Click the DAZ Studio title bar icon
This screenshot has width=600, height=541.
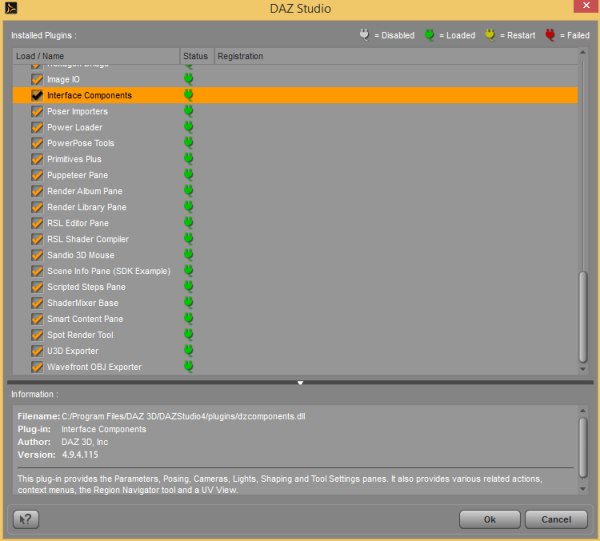pos(10,9)
